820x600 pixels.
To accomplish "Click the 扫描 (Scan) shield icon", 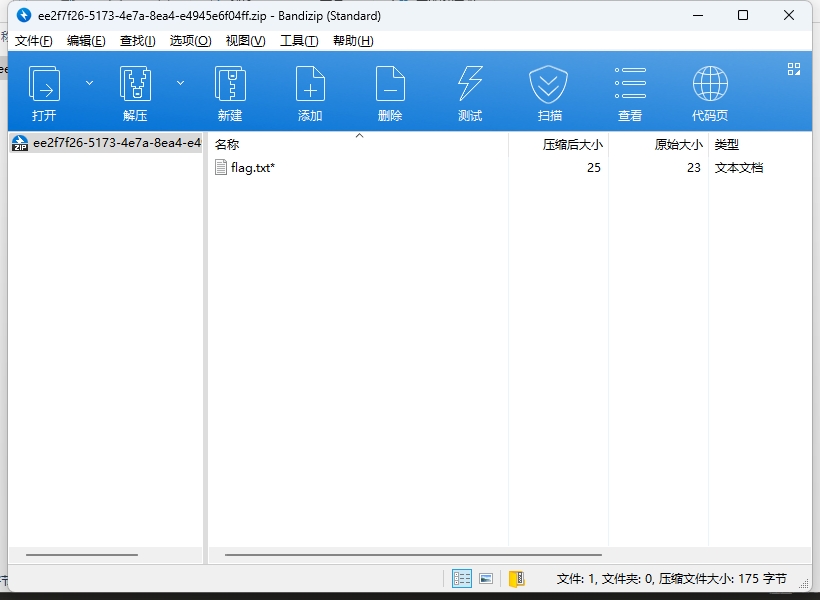I will (x=549, y=84).
